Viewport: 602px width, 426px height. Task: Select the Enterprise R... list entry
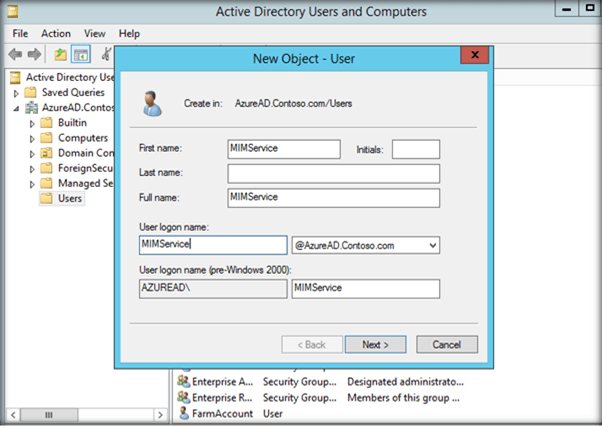pyautogui.click(x=222, y=398)
